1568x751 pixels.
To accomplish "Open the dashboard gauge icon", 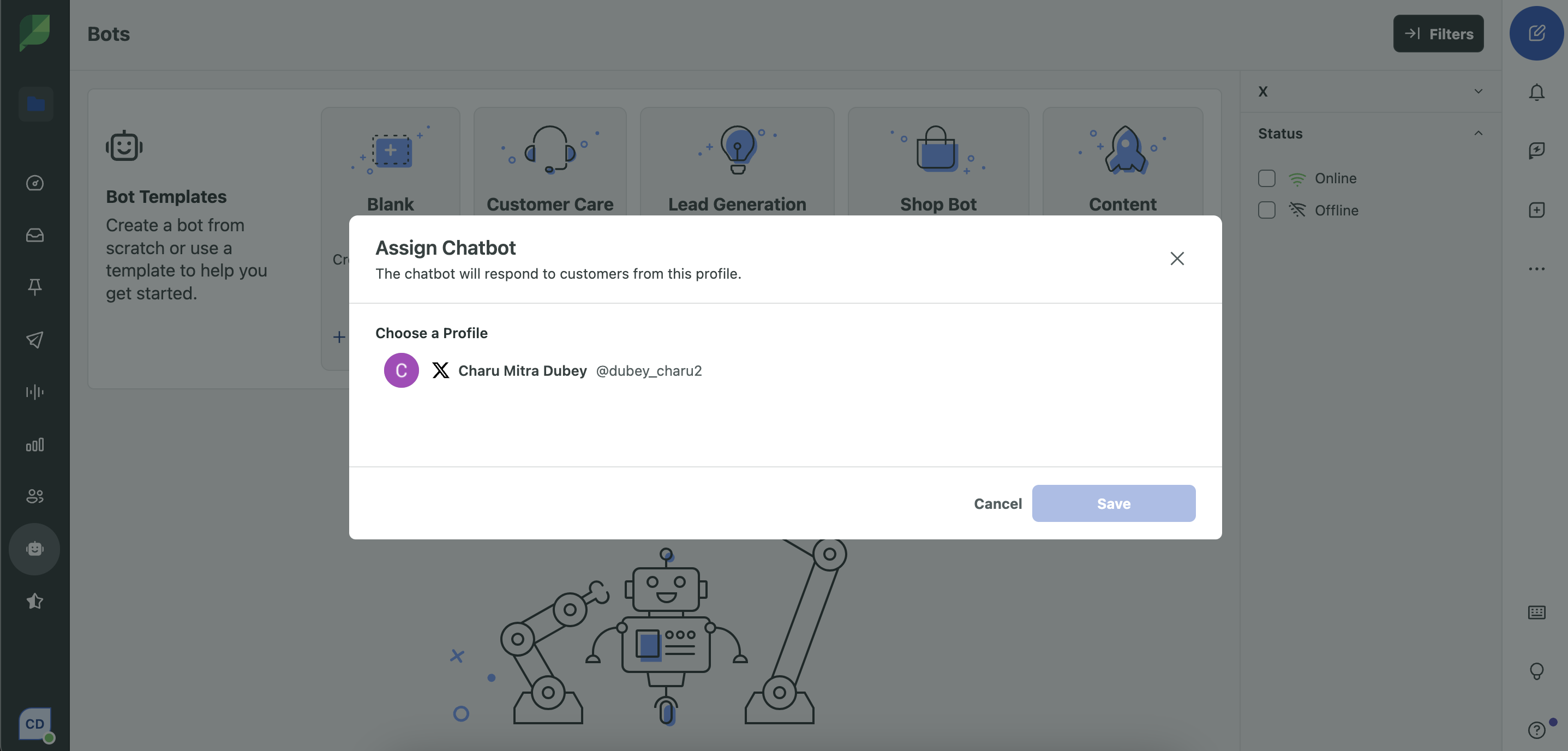I will (35, 183).
